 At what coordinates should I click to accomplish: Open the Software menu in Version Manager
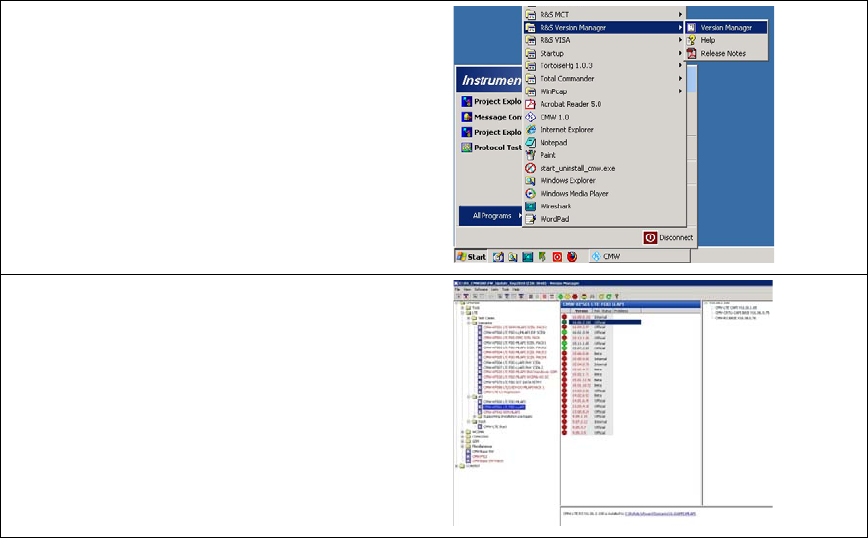(x=481, y=289)
